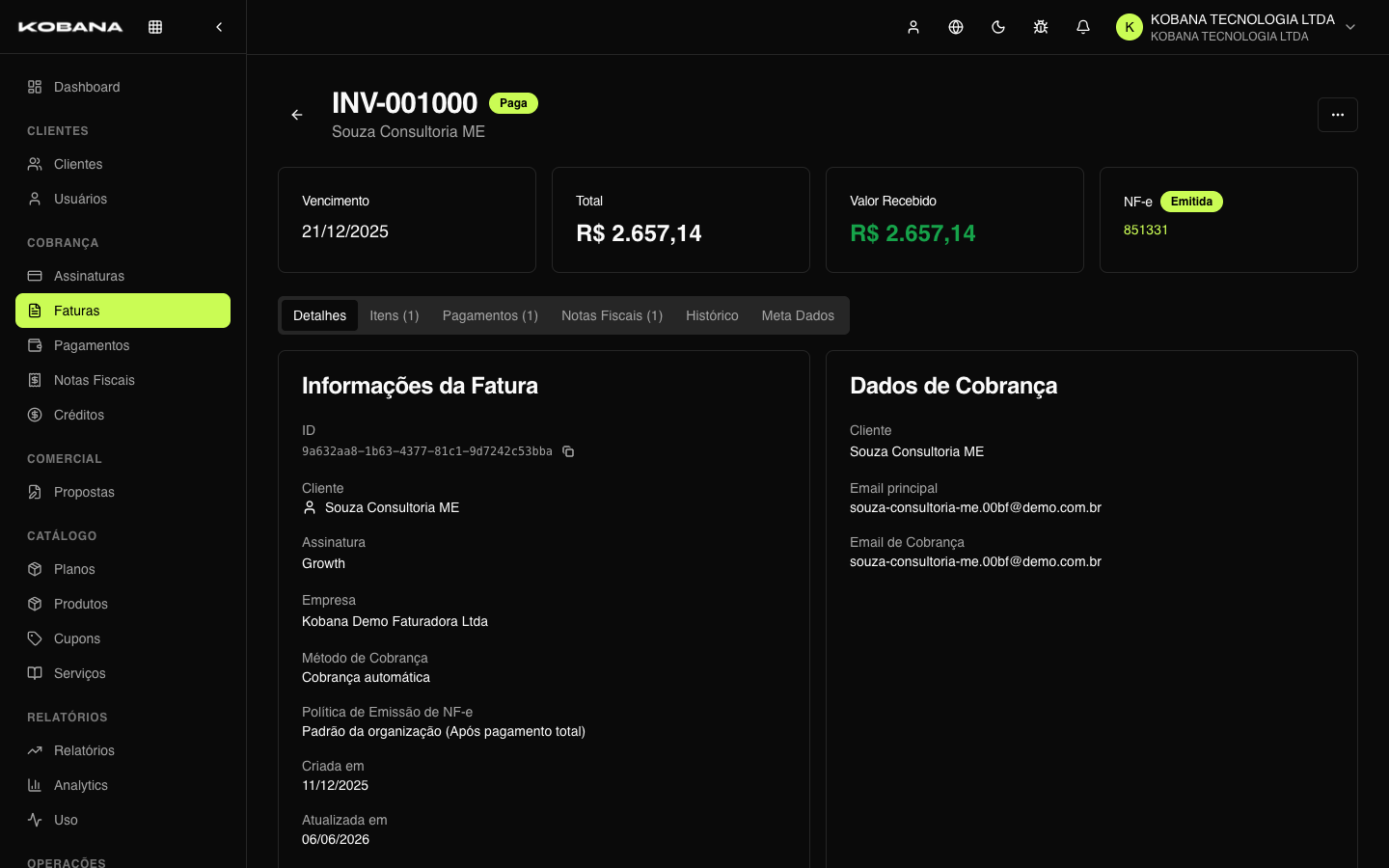Open the bug report icon

coord(1041,27)
